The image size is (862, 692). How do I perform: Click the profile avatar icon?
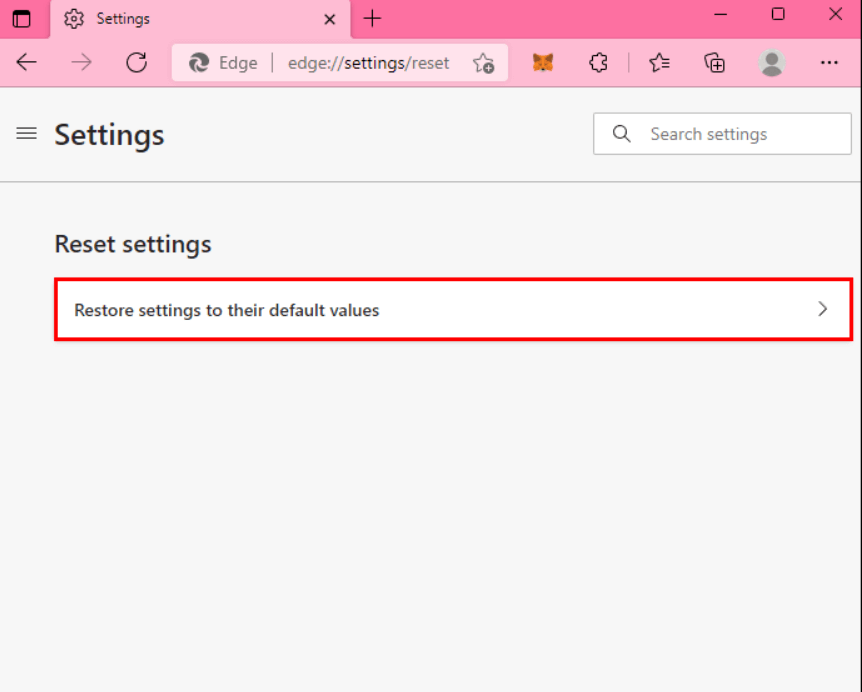coord(771,63)
